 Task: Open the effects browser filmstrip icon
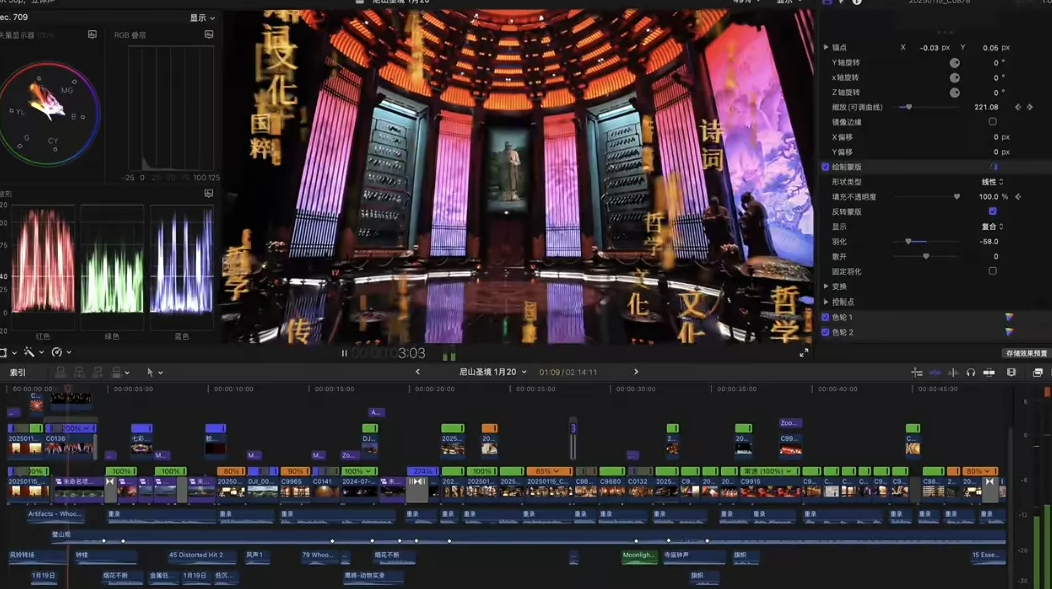[x=1011, y=372]
